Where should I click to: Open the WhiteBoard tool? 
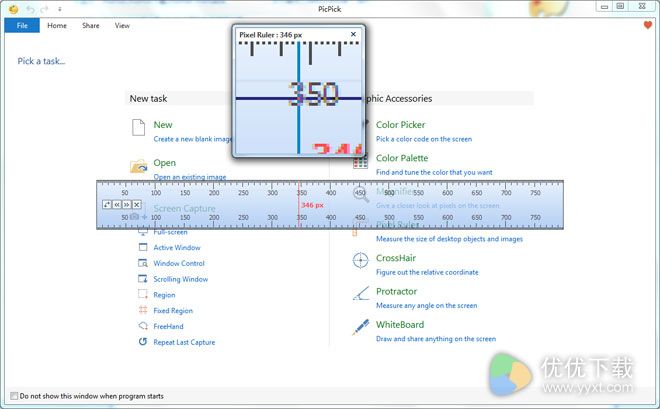point(400,324)
